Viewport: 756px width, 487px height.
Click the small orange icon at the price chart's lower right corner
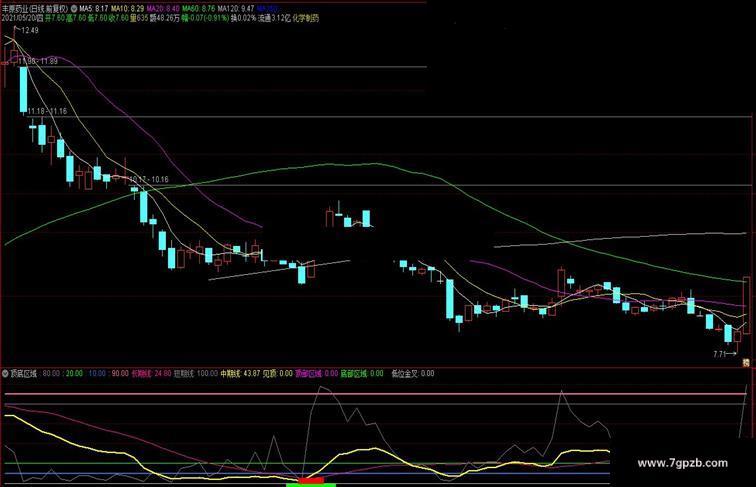[x=746, y=363]
